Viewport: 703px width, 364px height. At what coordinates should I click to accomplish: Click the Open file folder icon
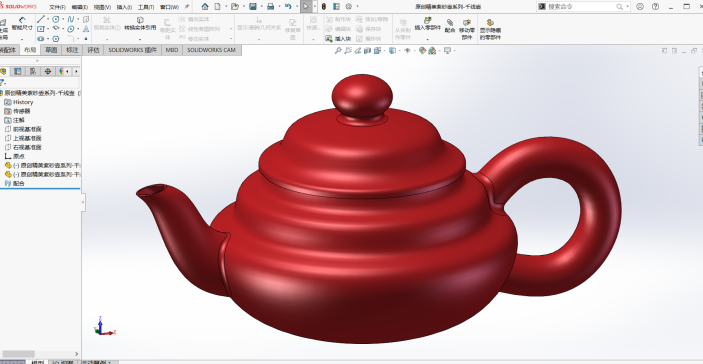coord(234,6)
